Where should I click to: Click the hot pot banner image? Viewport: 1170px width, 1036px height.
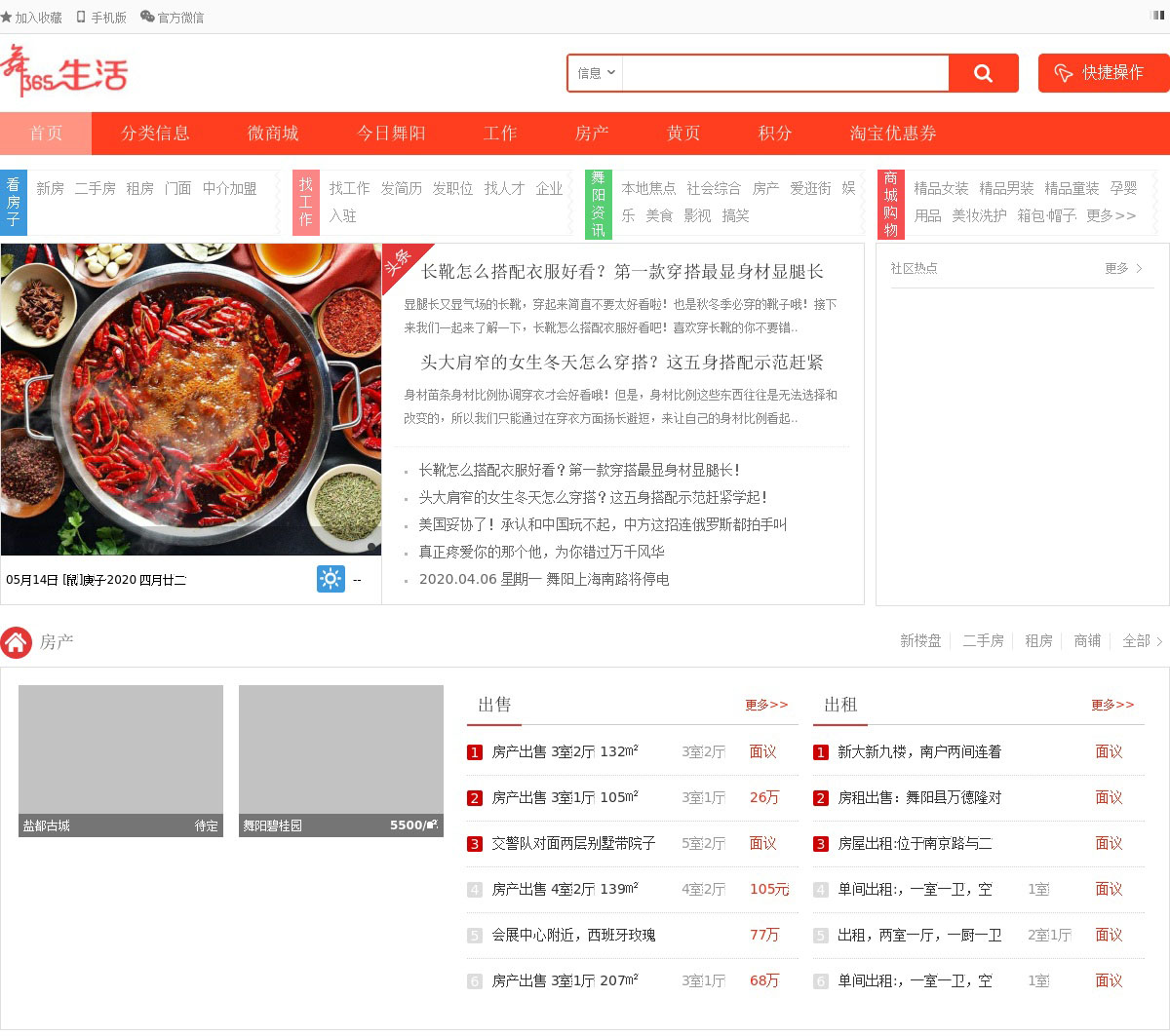coord(191,400)
